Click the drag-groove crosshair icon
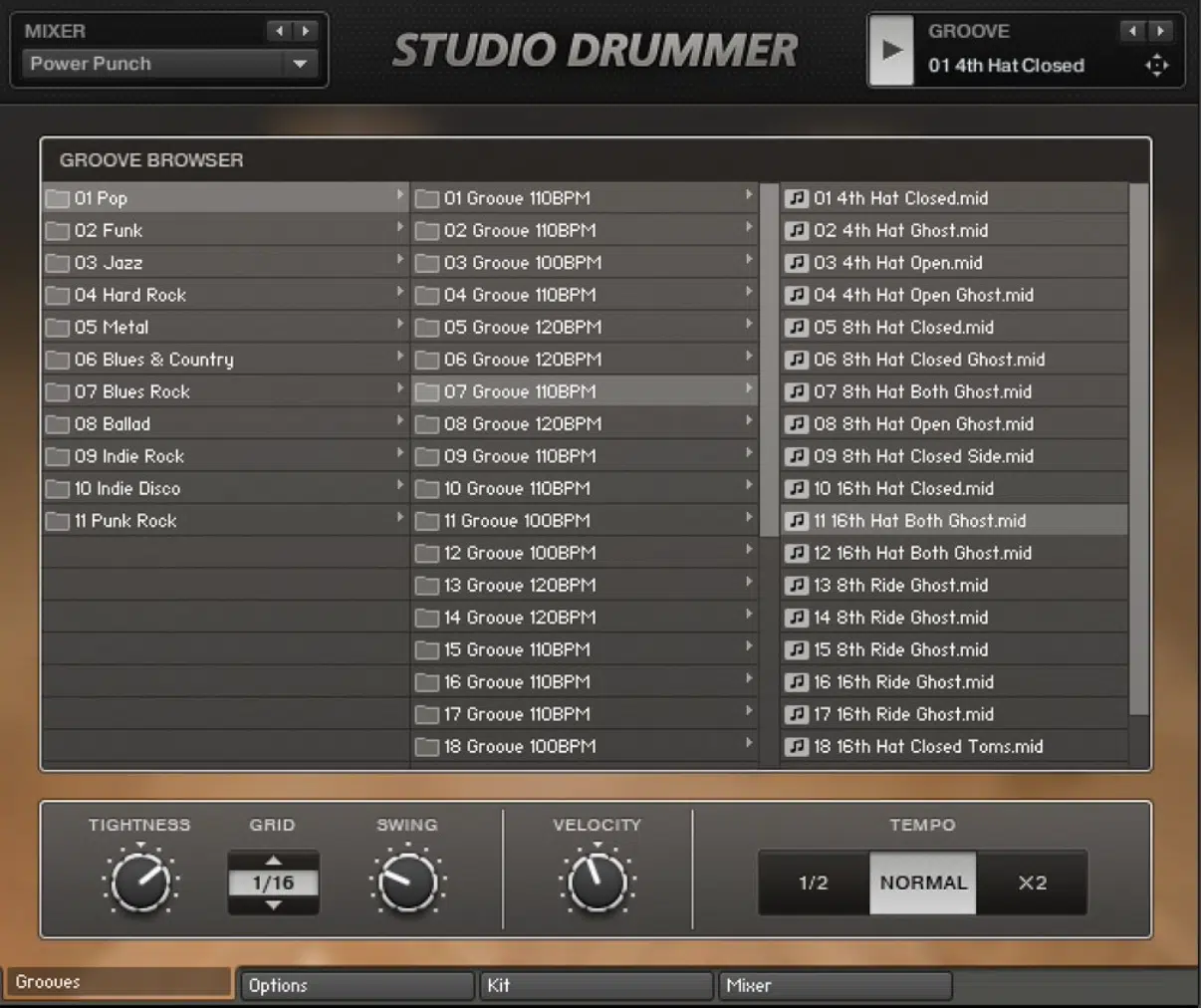The width and height of the screenshot is (1201, 1008). click(x=1156, y=66)
